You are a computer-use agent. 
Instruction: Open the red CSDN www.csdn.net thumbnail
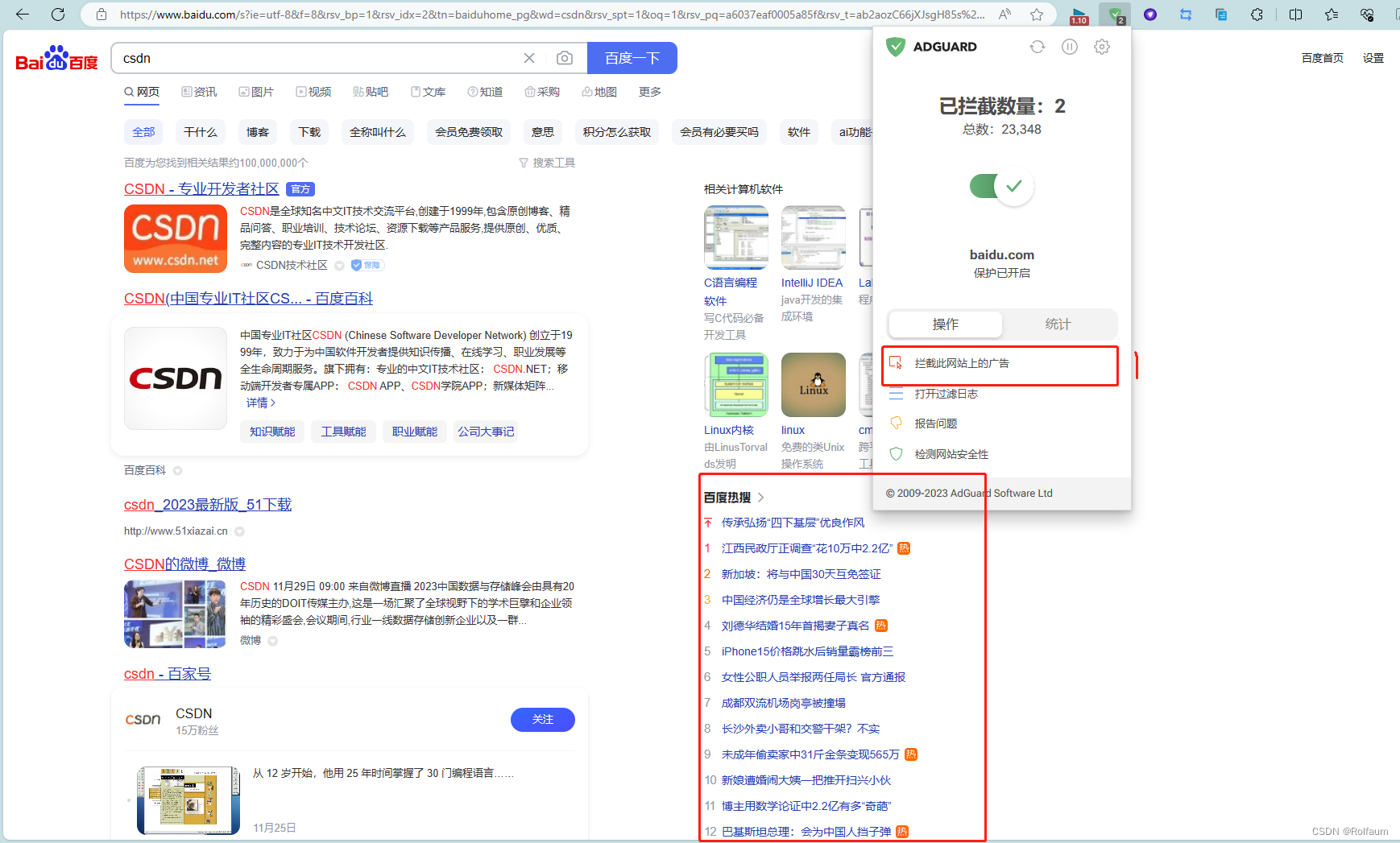(176, 238)
